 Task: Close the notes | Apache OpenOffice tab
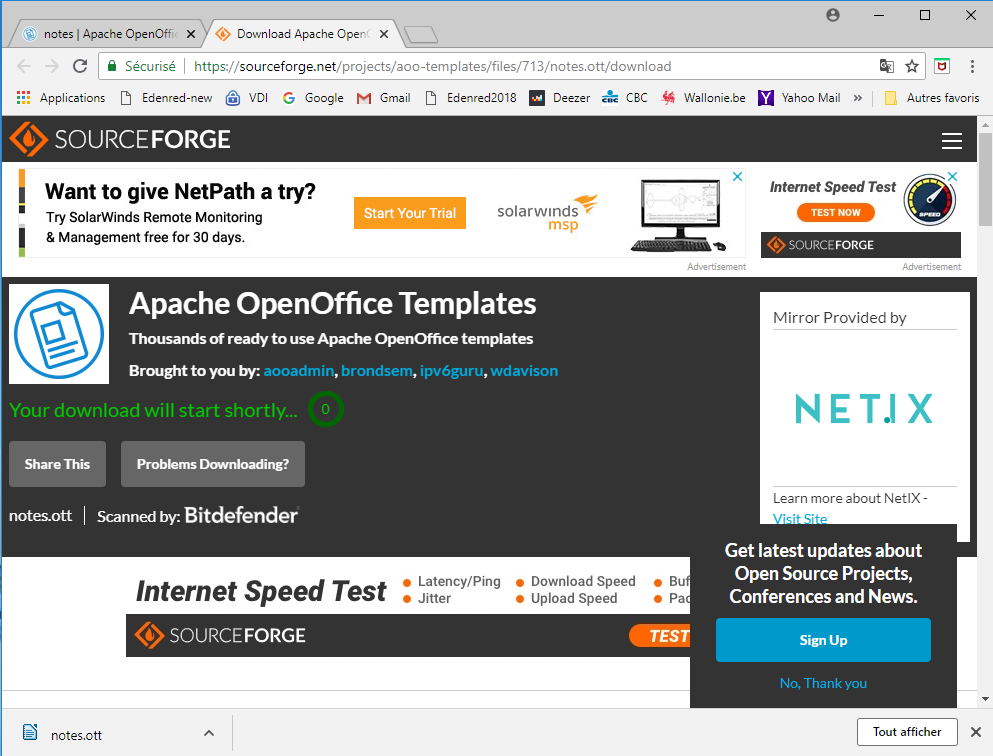tap(191, 34)
